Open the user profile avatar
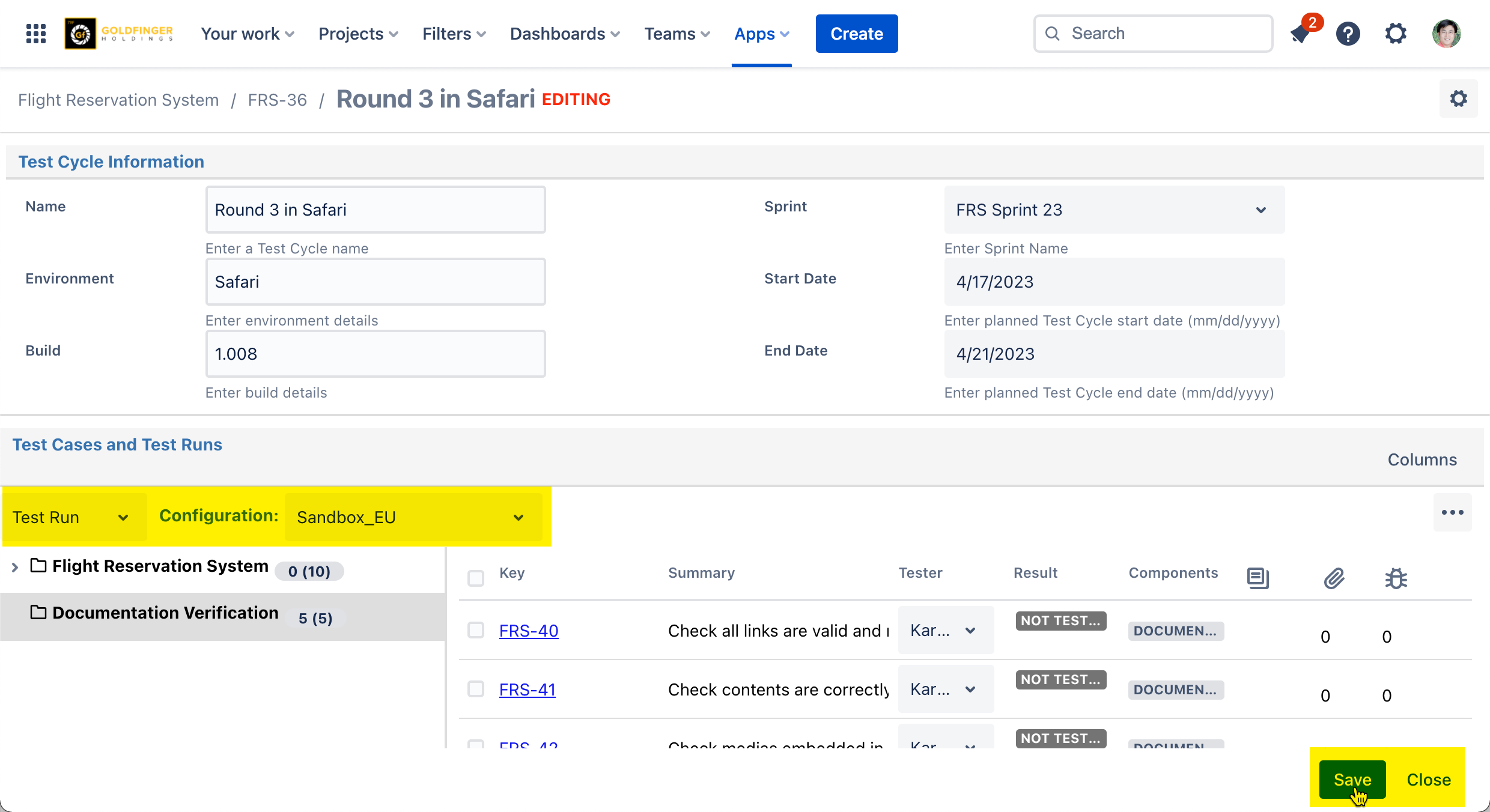The image size is (1490, 812). pos(1446,34)
